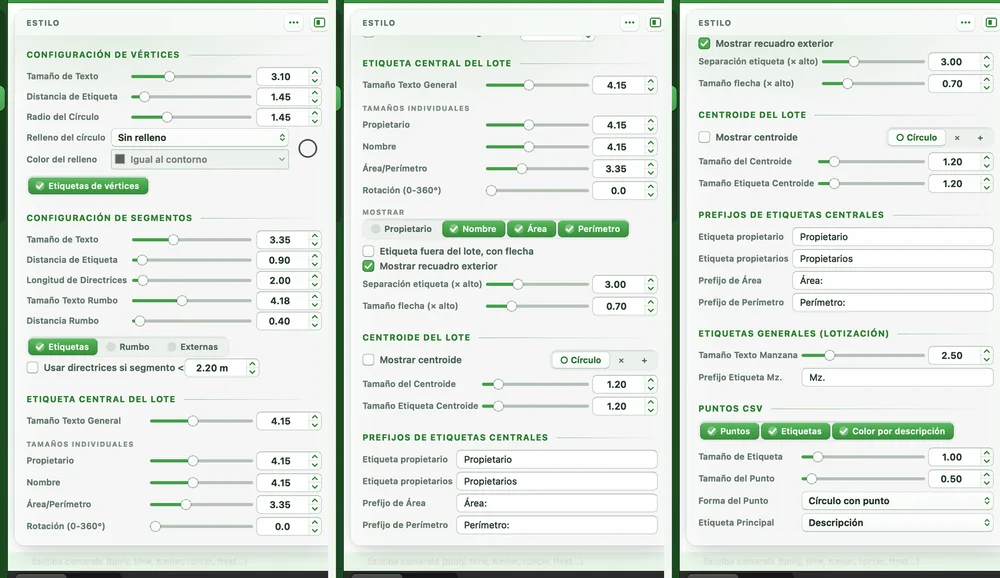The image size is (1000, 578).
Task: Toggle the Color por descripción button
Action: 893,431
